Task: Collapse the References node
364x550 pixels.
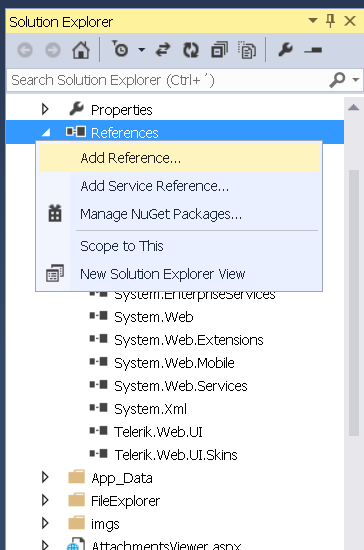Action: coord(46,133)
